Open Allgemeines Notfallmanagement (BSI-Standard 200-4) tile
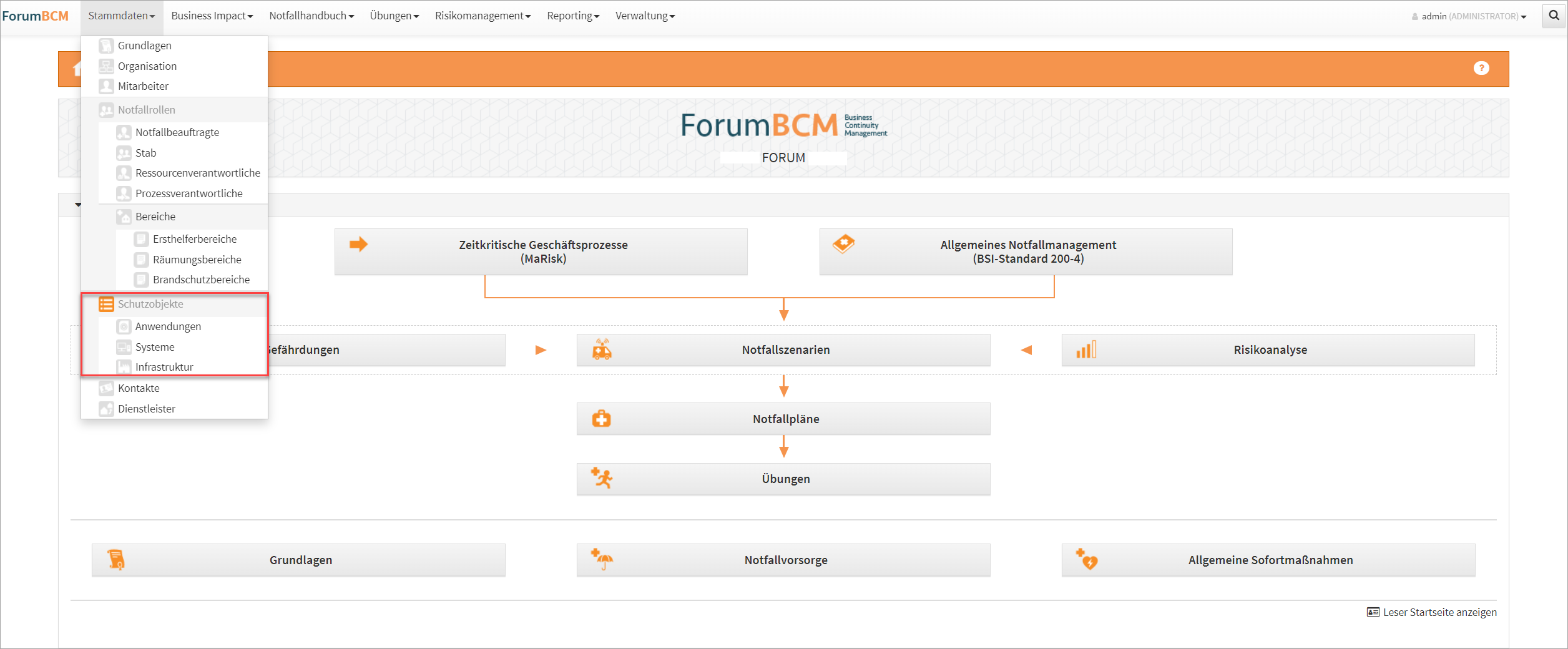 point(1026,251)
